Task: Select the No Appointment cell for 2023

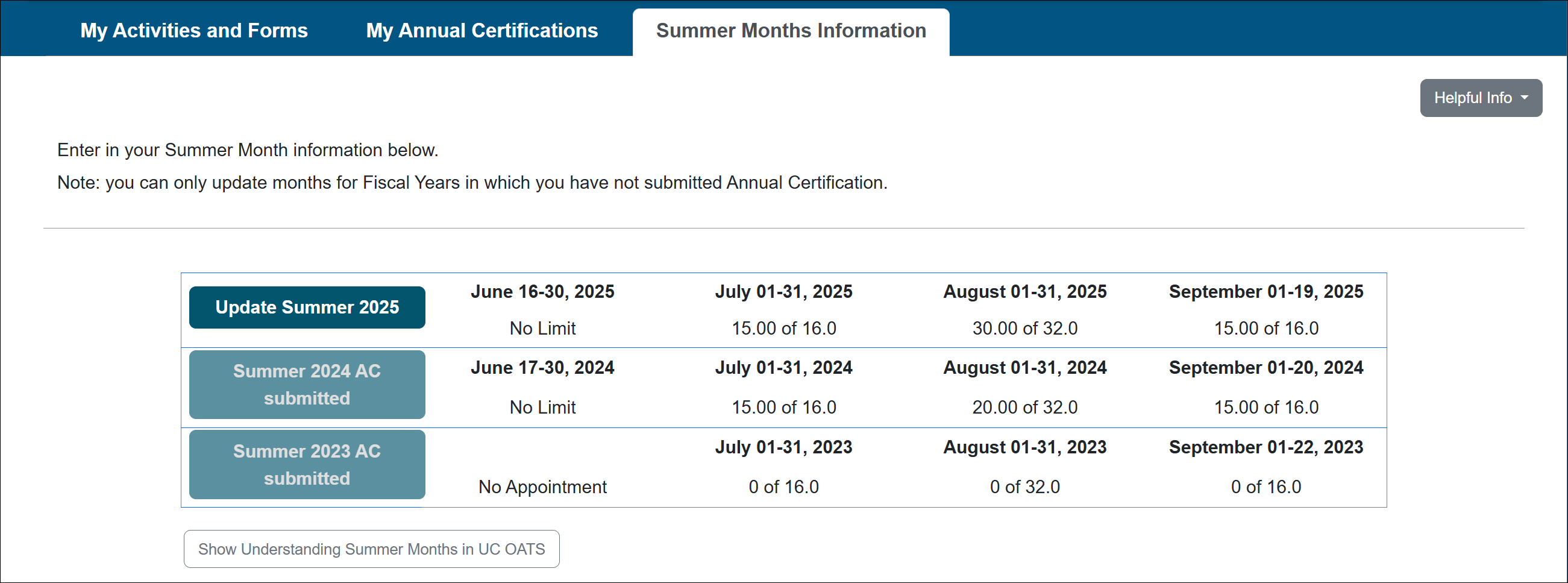Action: [x=542, y=486]
